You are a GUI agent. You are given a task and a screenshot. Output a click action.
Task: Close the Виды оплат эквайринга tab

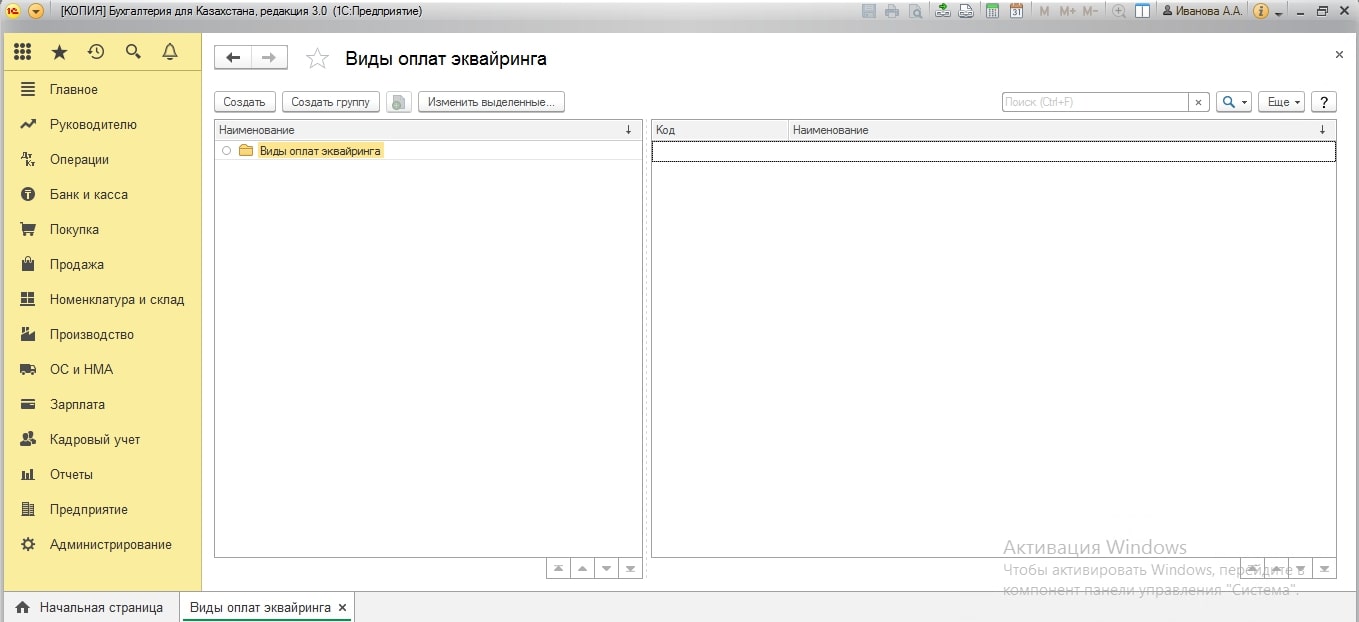tap(342, 607)
